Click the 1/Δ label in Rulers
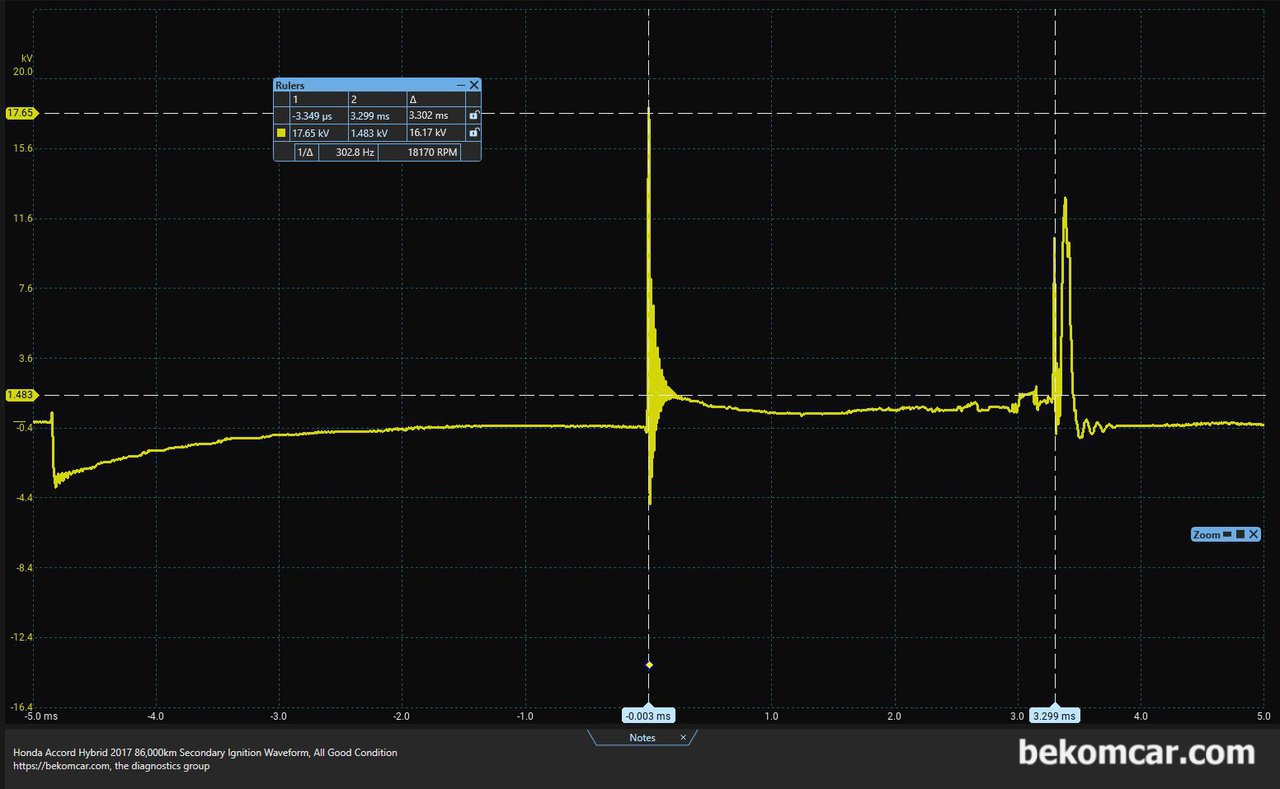 click(x=306, y=152)
